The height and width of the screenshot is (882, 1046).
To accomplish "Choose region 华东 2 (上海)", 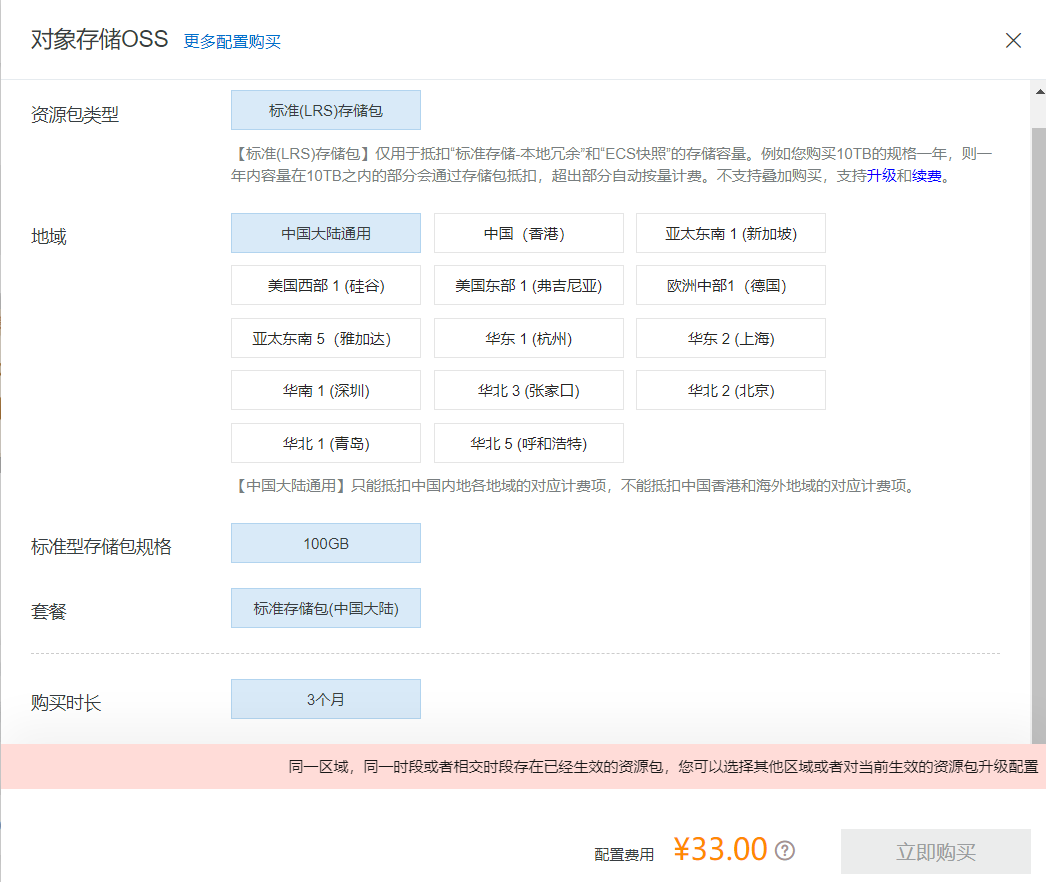I will [x=730, y=338].
